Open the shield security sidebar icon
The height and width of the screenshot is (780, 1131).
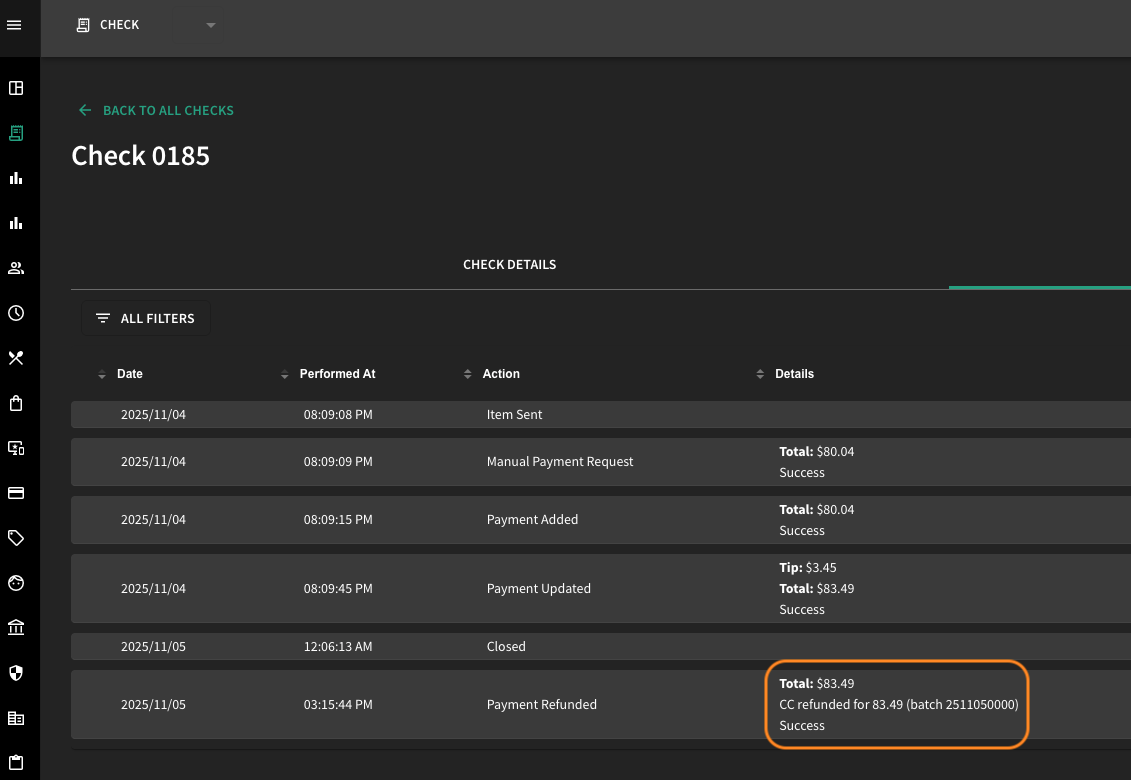point(16,672)
